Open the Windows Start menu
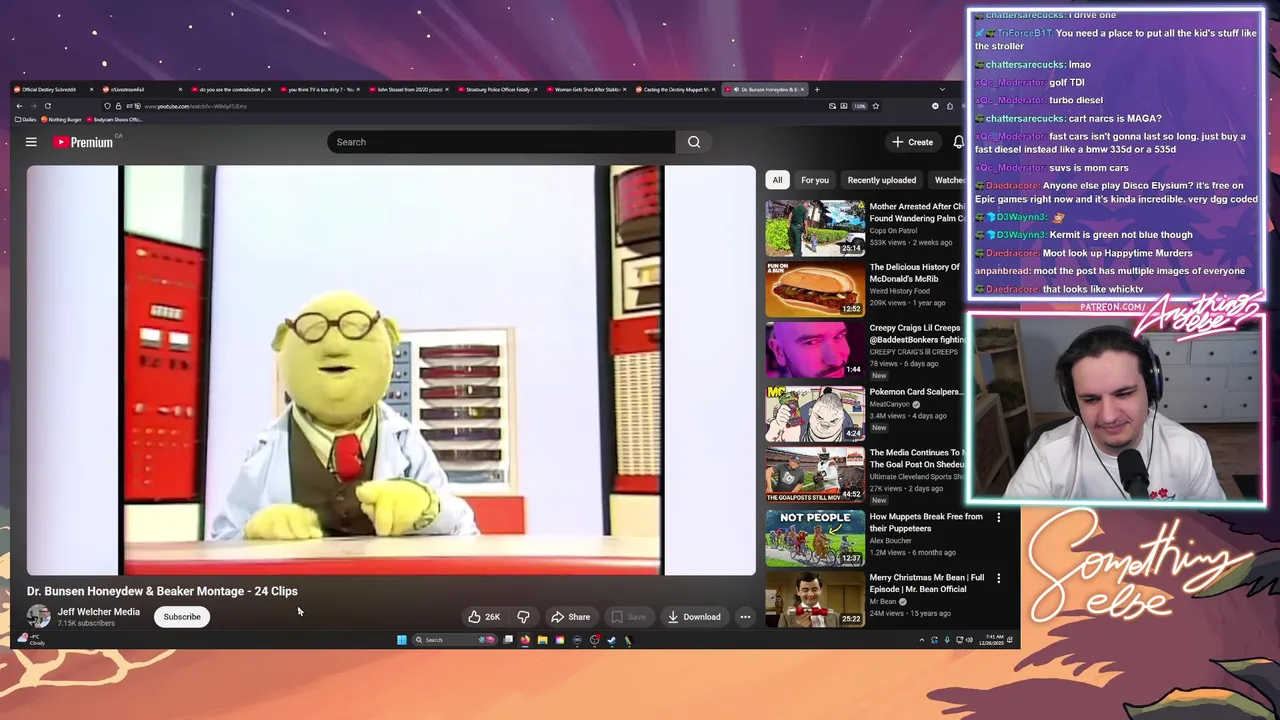This screenshot has width=1280, height=720. (402, 640)
